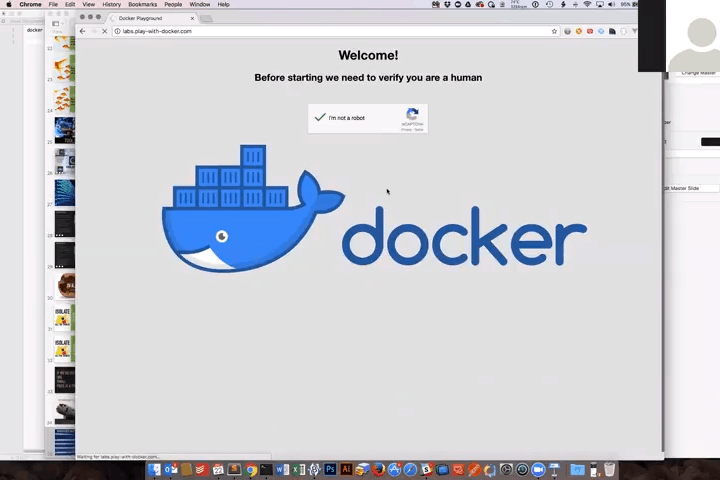The width and height of the screenshot is (720, 481).
Task: Launch Illustrator from the Dock
Action: [346, 470]
